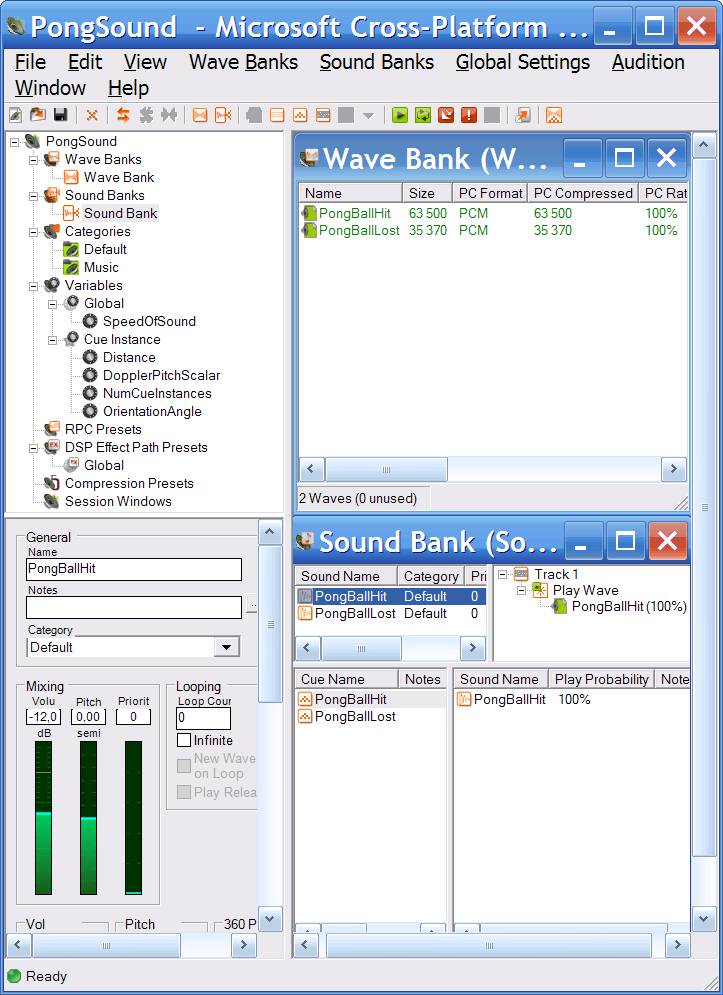The image size is (723, 995).
Task: Click the red X delete toolbar icon
Action: pyautogui.click(x=92, y=115)
